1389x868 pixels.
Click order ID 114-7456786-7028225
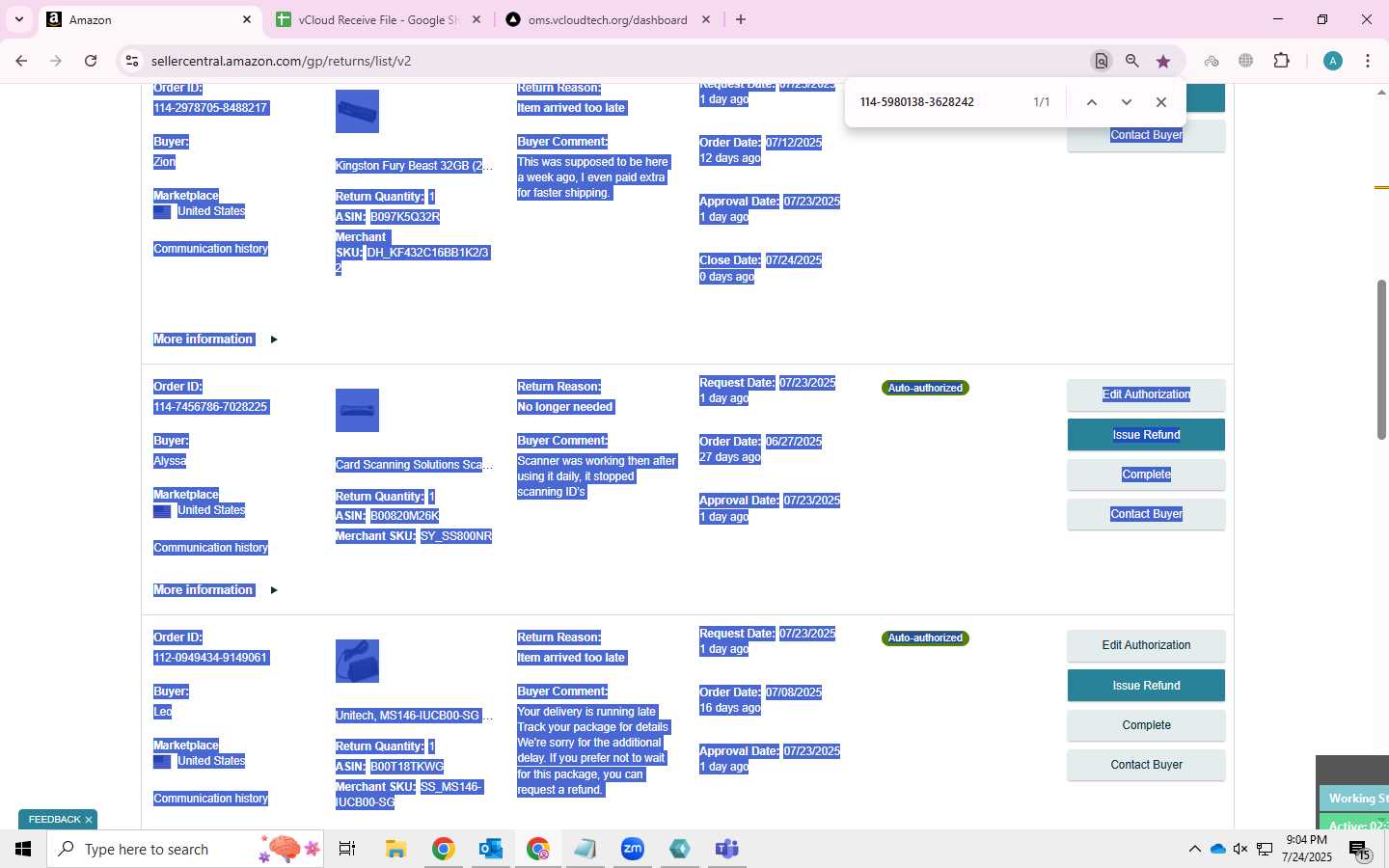point(210,407)
